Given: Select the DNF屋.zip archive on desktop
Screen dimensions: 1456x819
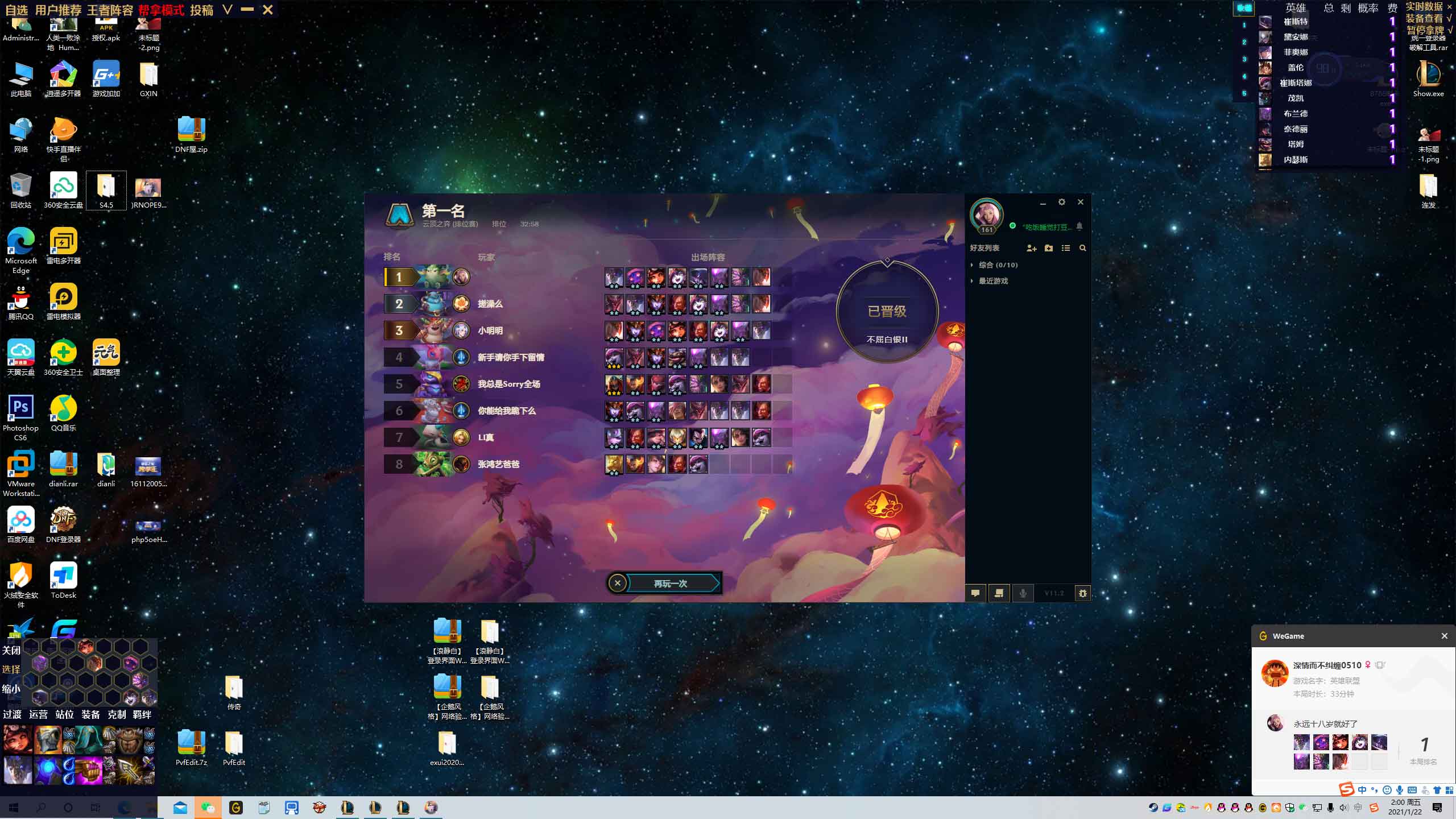Looking at the screenshot, I should pyautogui.click(x=191, y=134).
